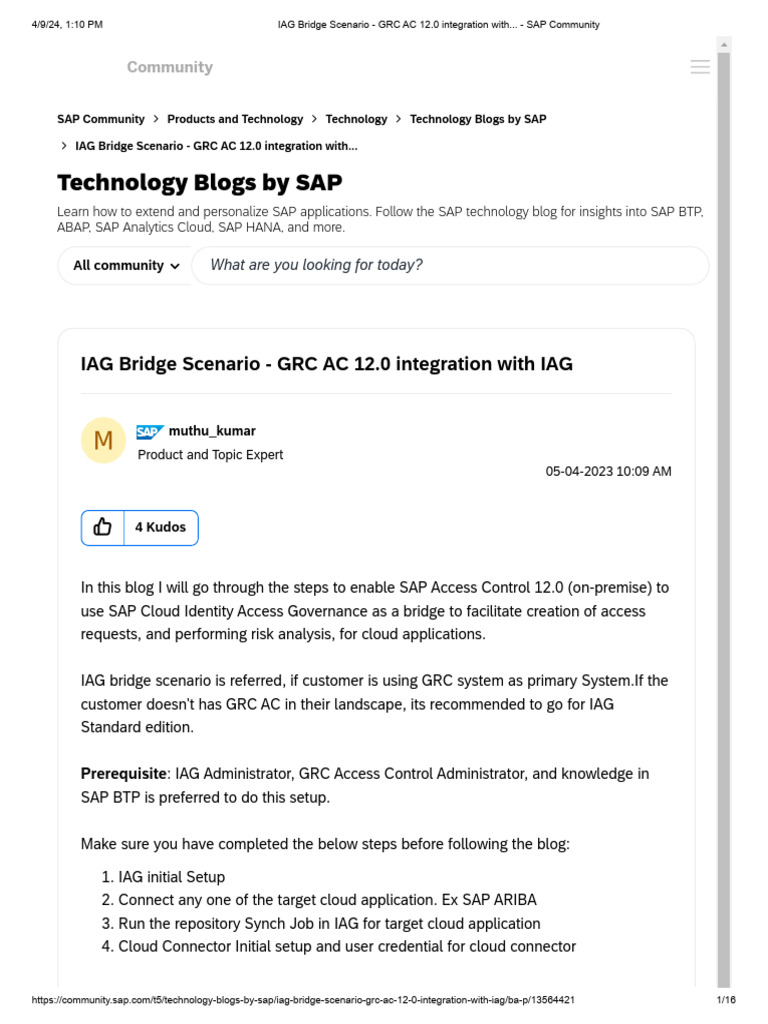The height and width of the screenshot is (1024, 768).
Task: Click the chevron before IAG Bridge breadcrumb
Action: 64,146
